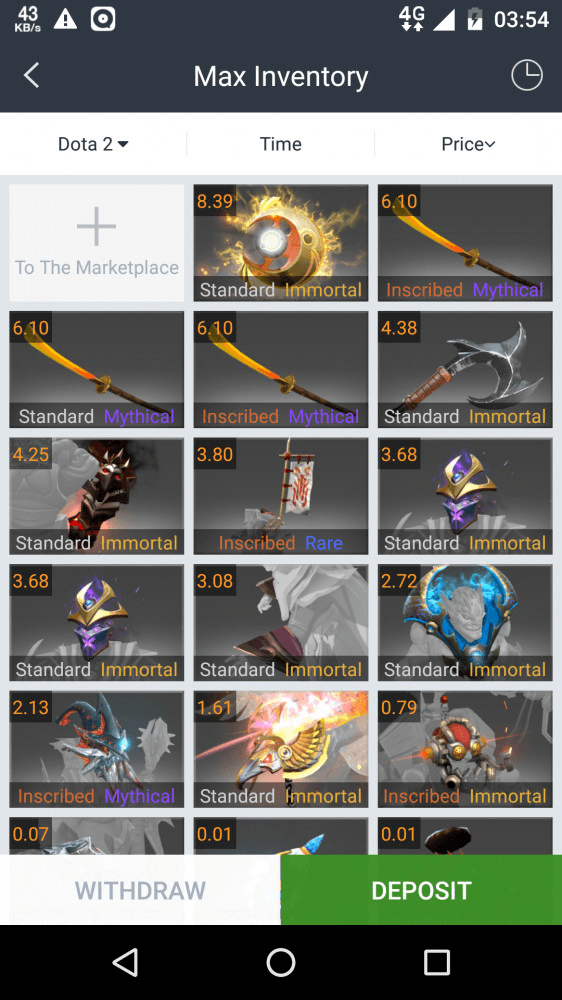
Task: Select the 4.38 Immortal axe item
Action: tap(465, 369)
